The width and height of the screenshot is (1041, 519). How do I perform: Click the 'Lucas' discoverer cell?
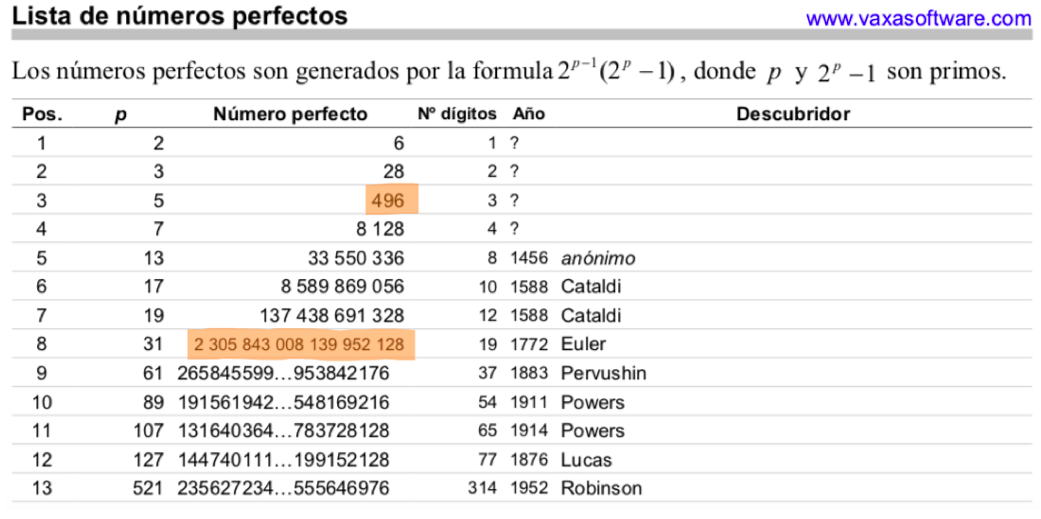click(x=586, y=460)
